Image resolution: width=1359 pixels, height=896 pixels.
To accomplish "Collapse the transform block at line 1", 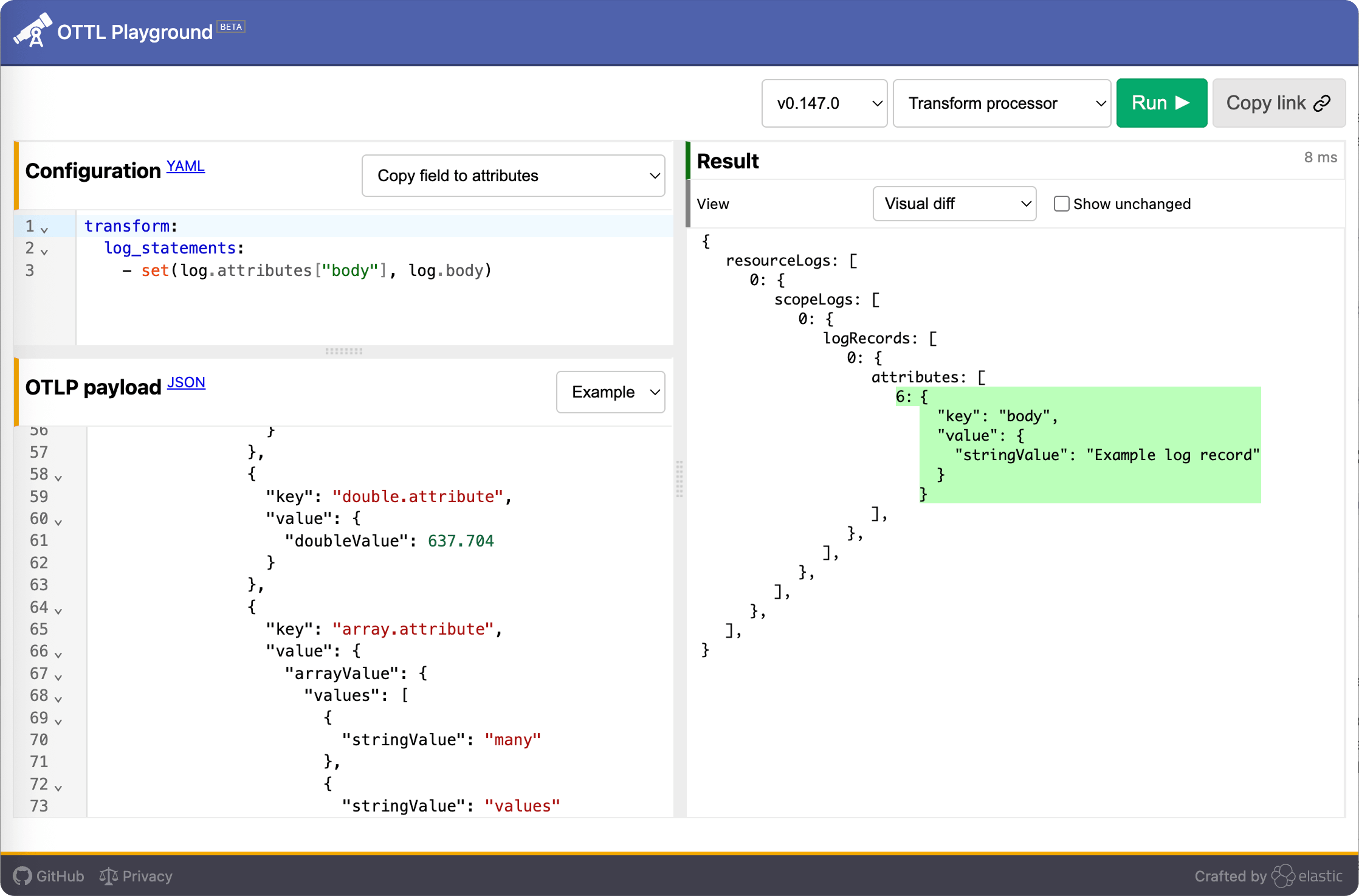I will [44, 229].
